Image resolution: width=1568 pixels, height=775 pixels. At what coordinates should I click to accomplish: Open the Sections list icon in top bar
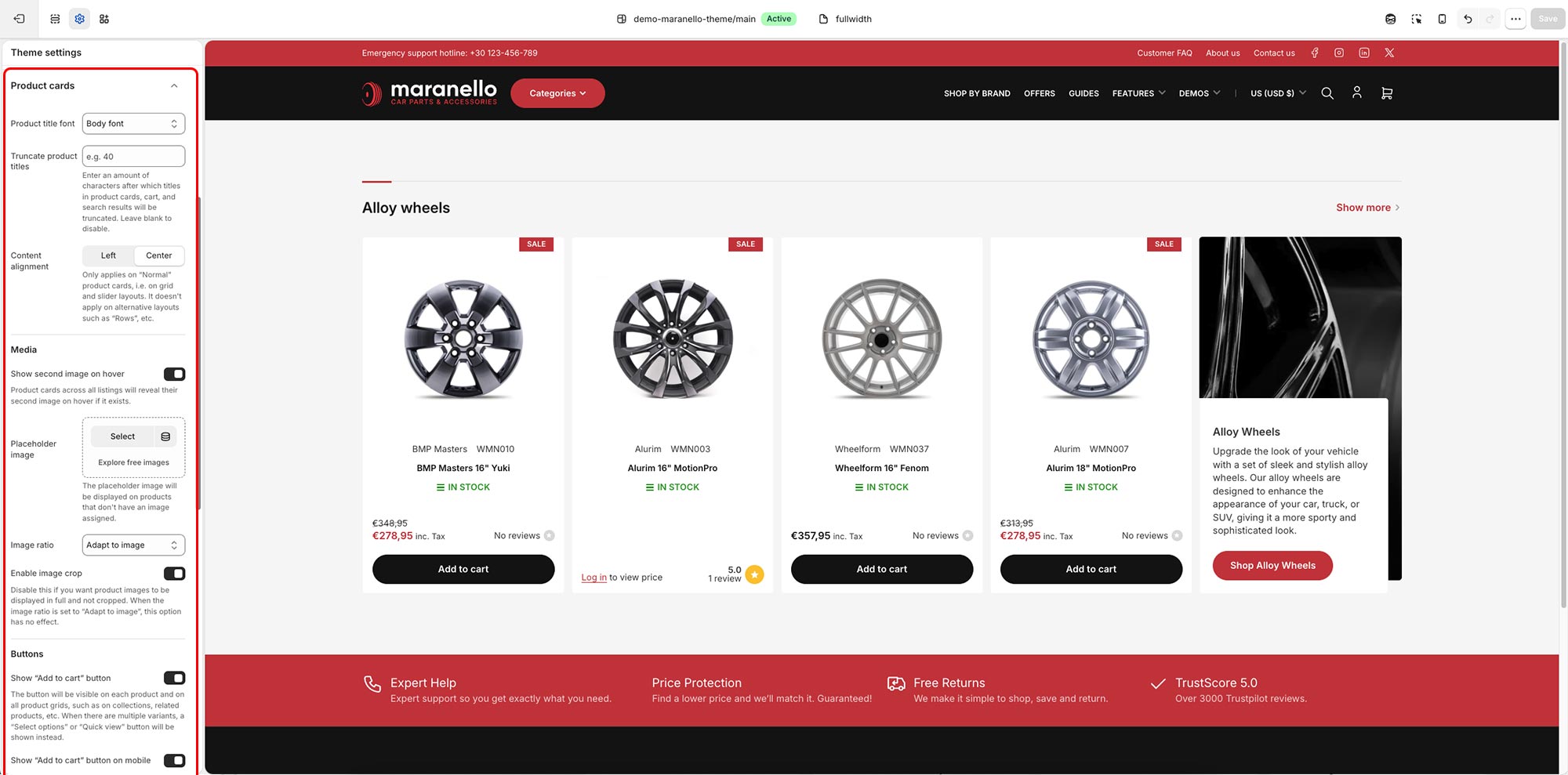[55, 19]
